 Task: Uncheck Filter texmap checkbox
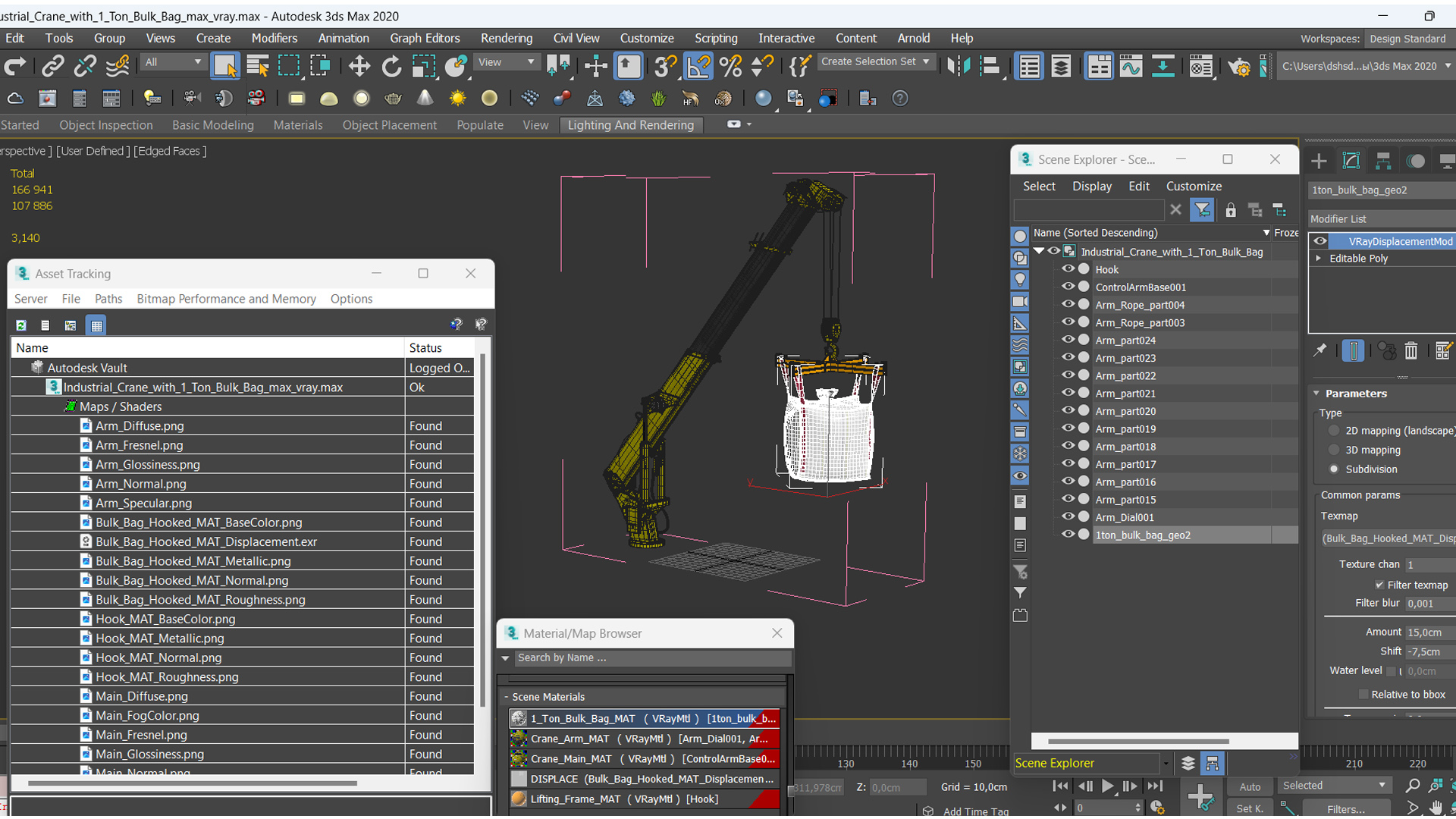tap(1379, 585)
